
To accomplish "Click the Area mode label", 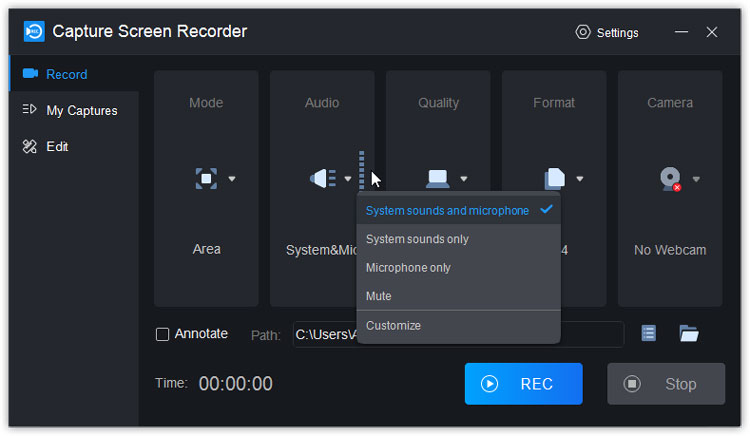I will [207, 249].
